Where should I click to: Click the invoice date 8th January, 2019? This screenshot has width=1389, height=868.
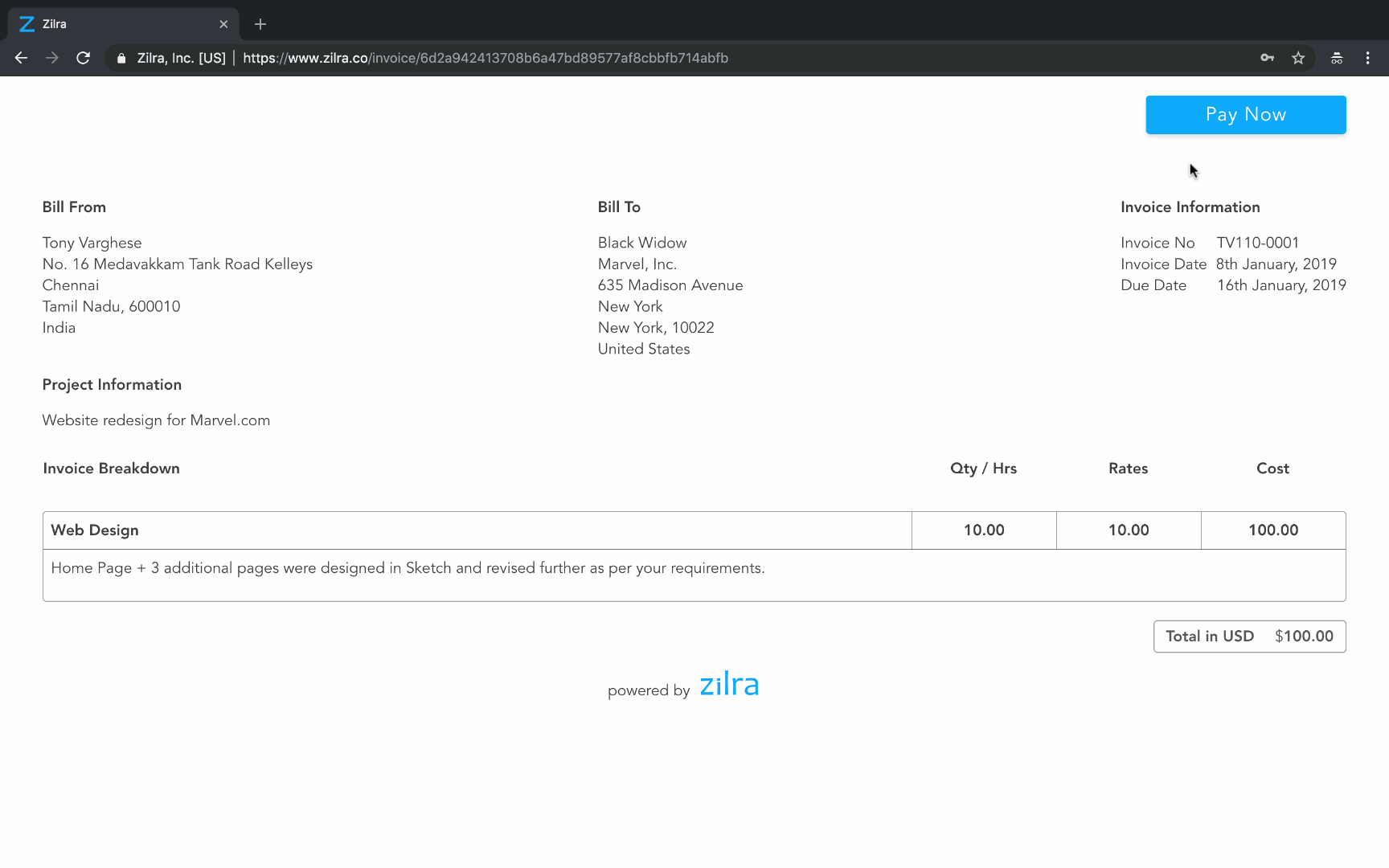(1276, 264)
